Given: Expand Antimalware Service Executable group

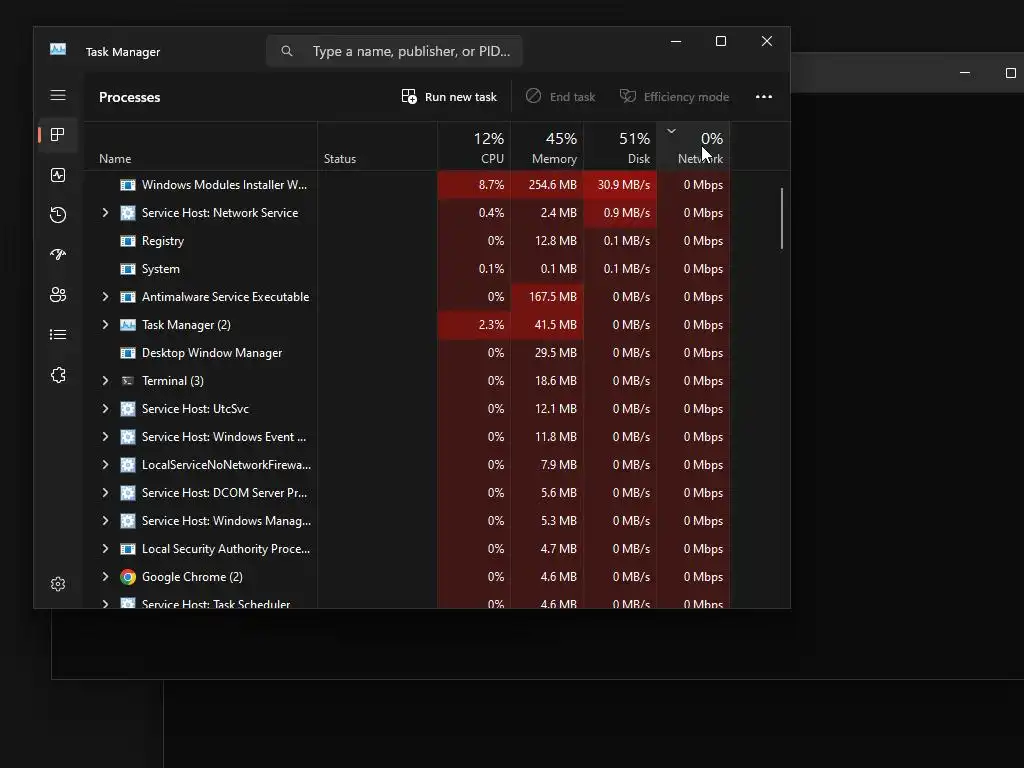Looking at the screenshot, I should (x=105, y=296).
